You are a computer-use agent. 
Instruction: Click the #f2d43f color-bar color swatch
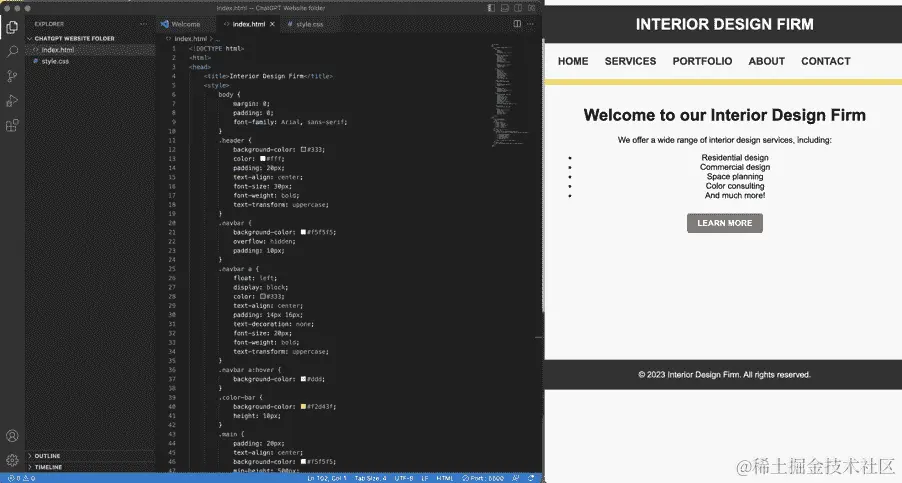pyautogui.click(x=304, y=407)
